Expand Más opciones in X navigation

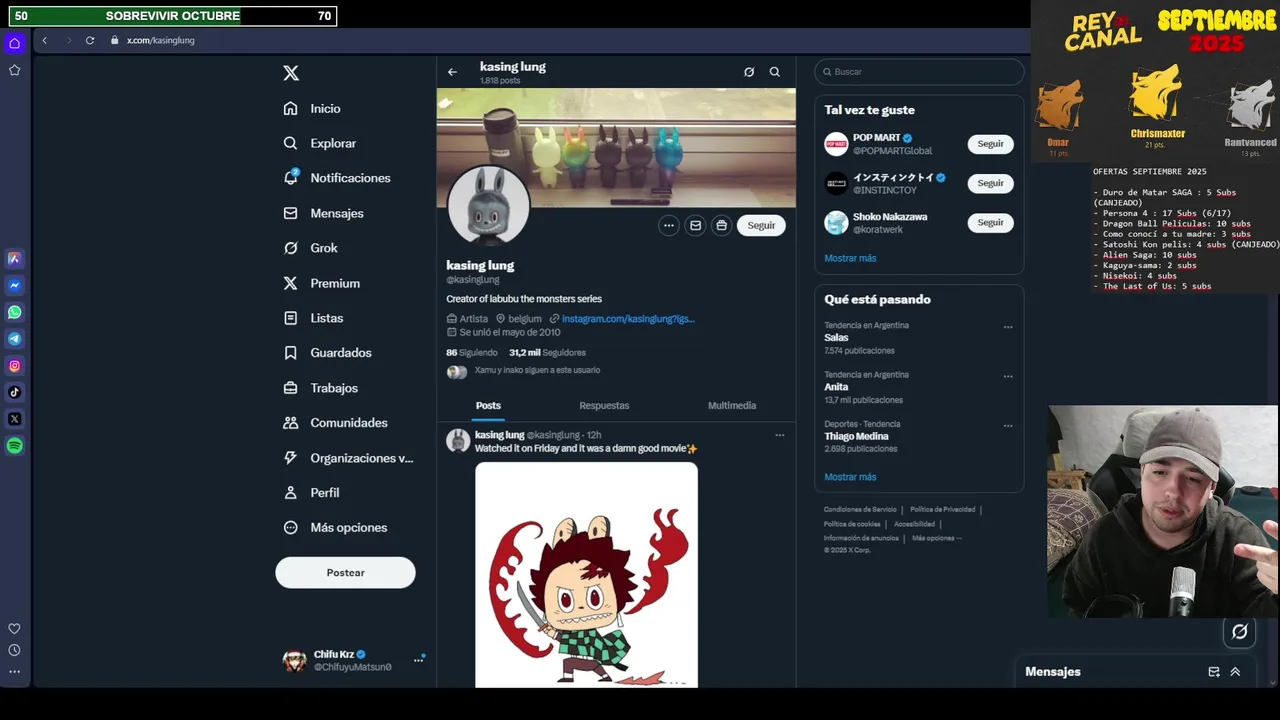[336, 528]
